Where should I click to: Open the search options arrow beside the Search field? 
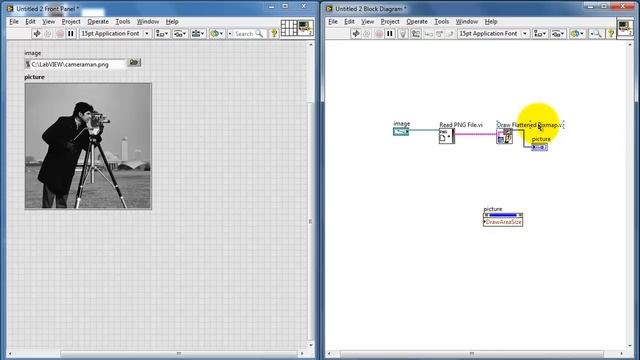(230, 33)
